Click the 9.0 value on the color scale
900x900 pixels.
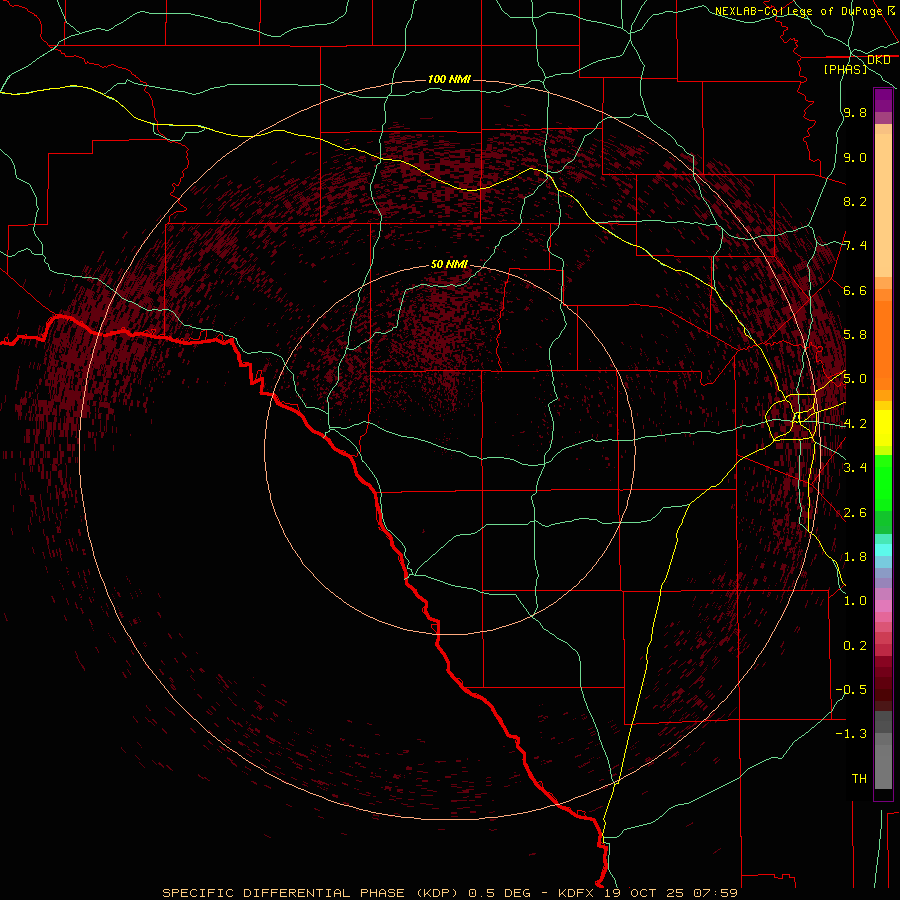pos(855,157)
